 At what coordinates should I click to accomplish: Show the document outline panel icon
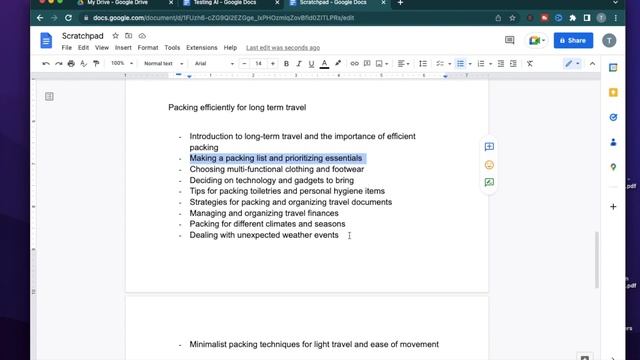[x=49, y=96]
